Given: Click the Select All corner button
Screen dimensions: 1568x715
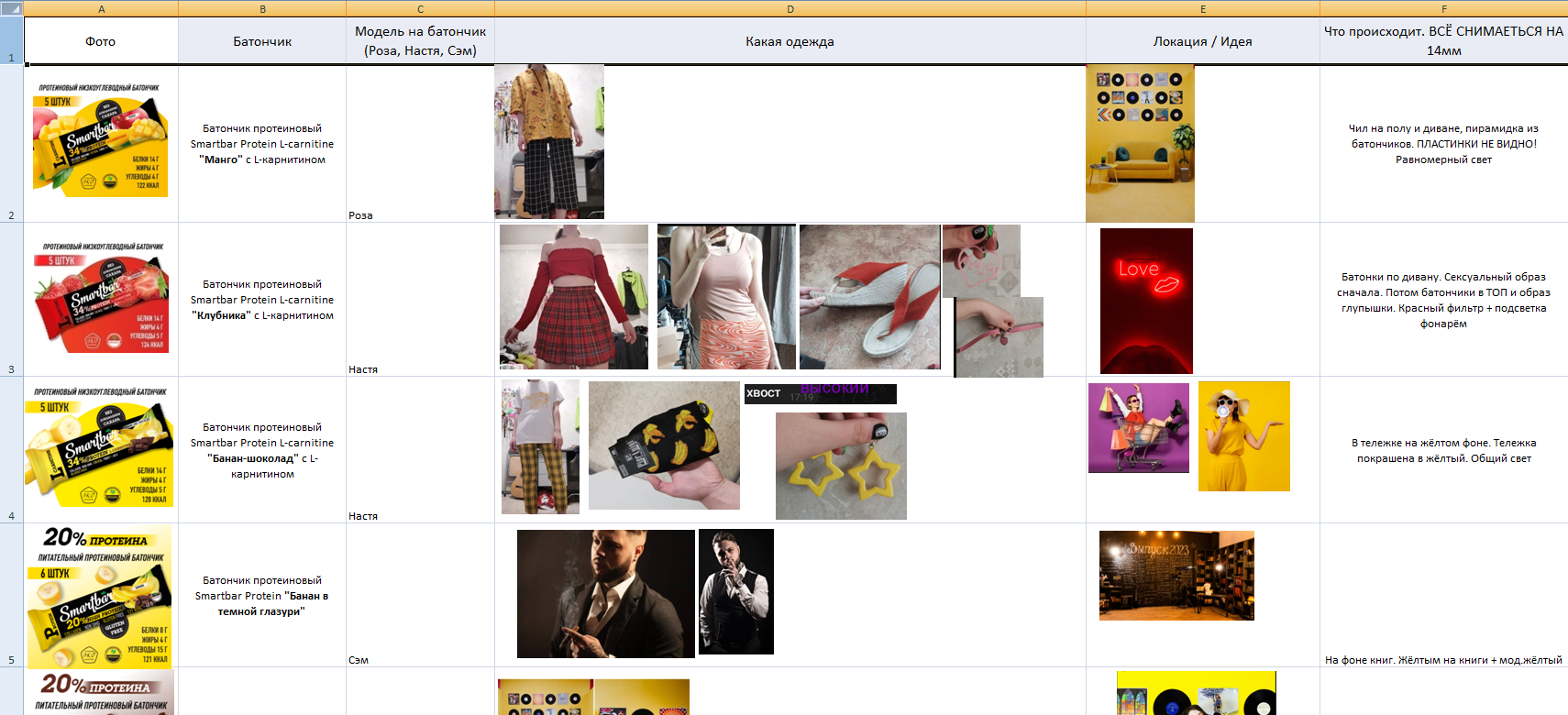Looking at the screenshot, I should (11, 8).
